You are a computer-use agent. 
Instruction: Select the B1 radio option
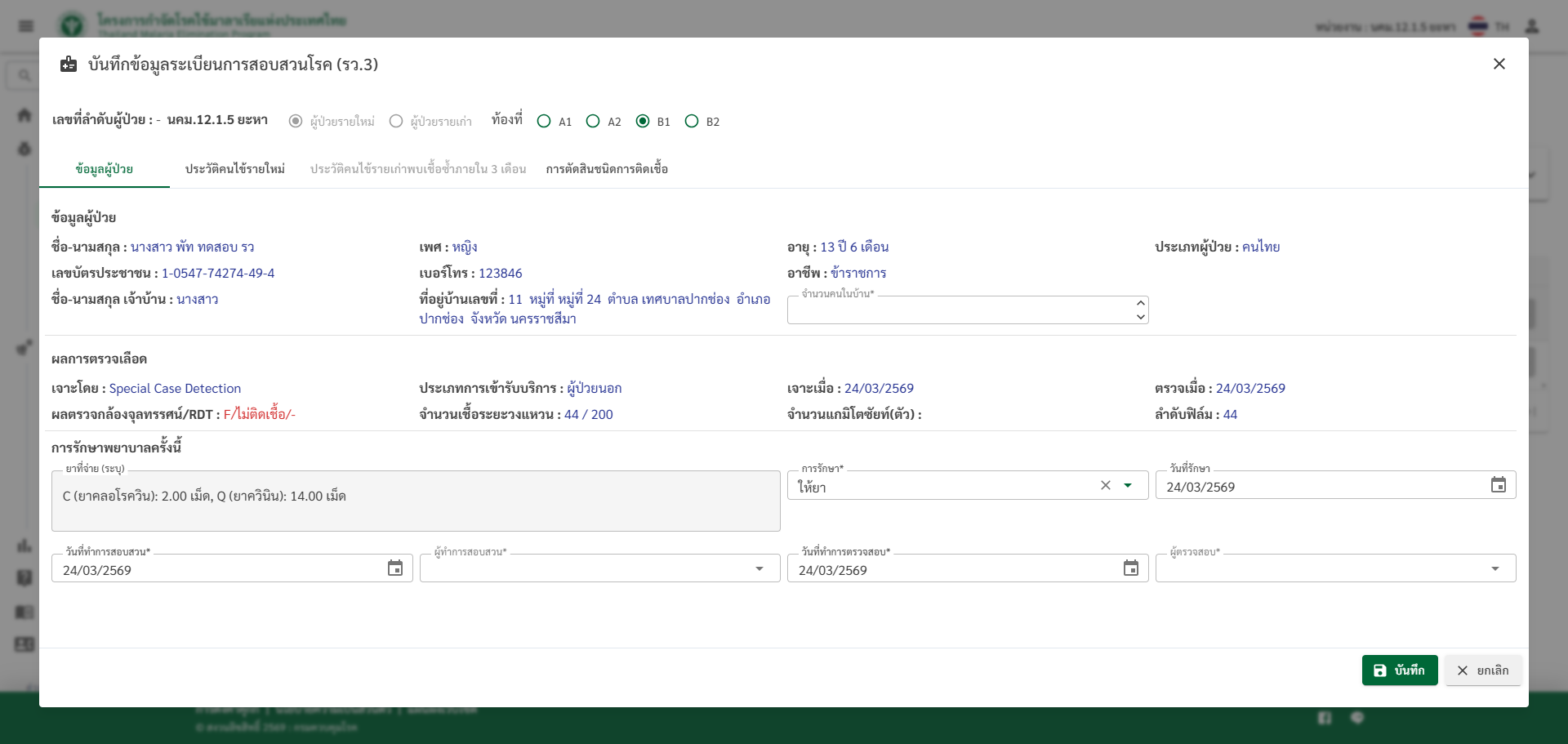tap(643, 122)
